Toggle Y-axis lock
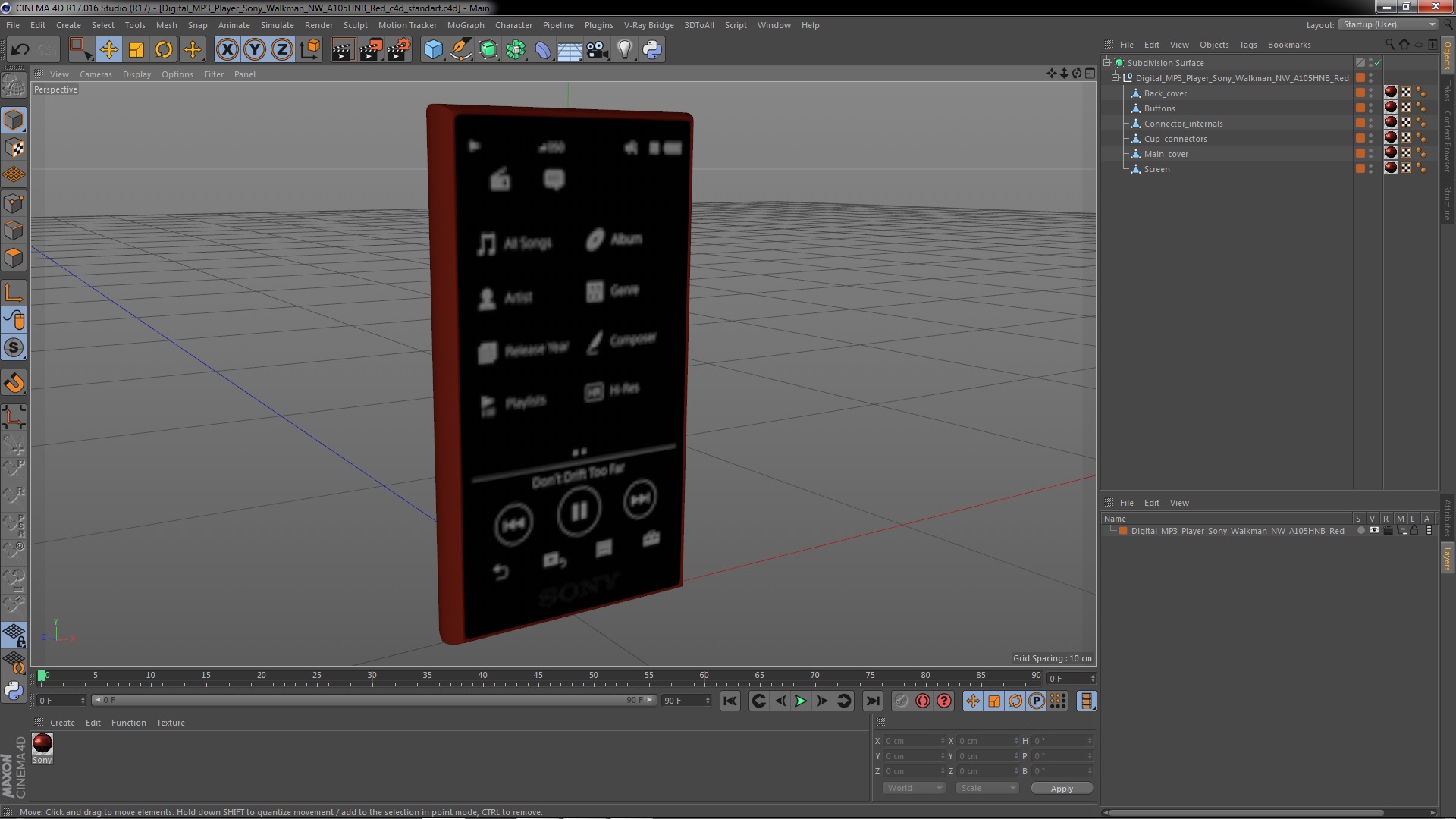1456x819 pixels. click(255, 50)
